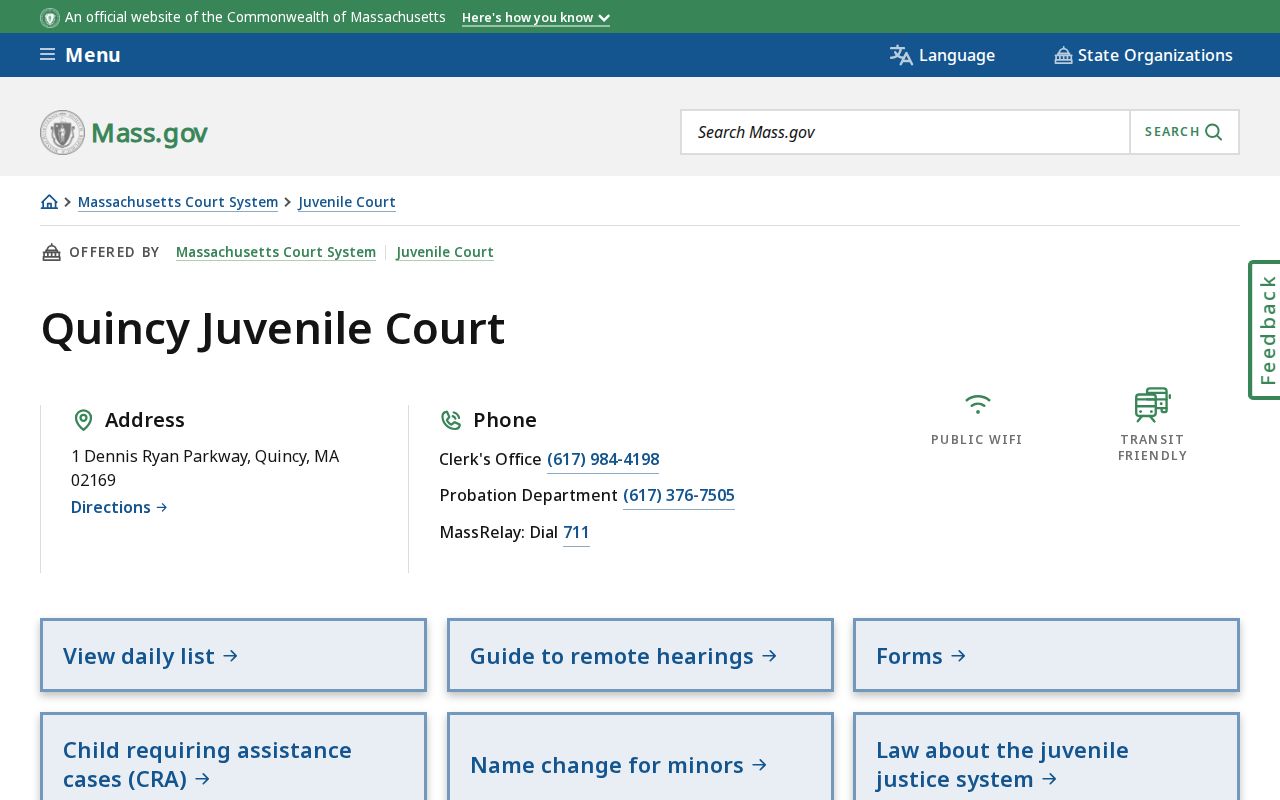Click the Mass.gov logo text
Viewport: 1280px width, 800px height.
tap(149, 133)
